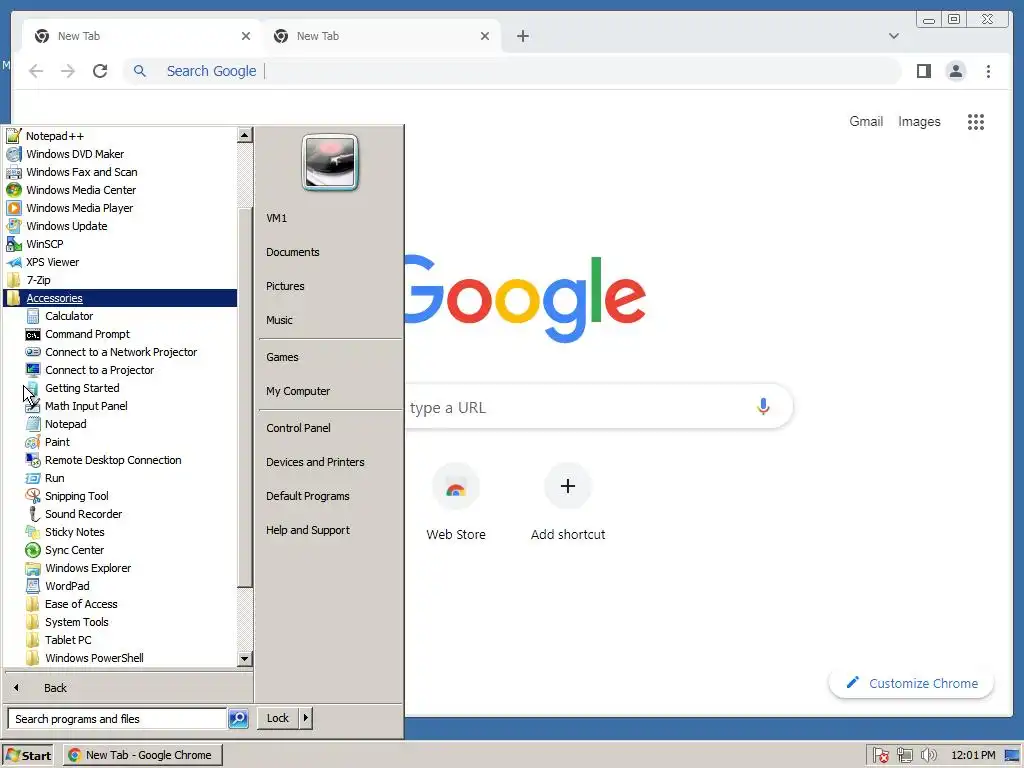Click the Lock button

pos(278,718)
